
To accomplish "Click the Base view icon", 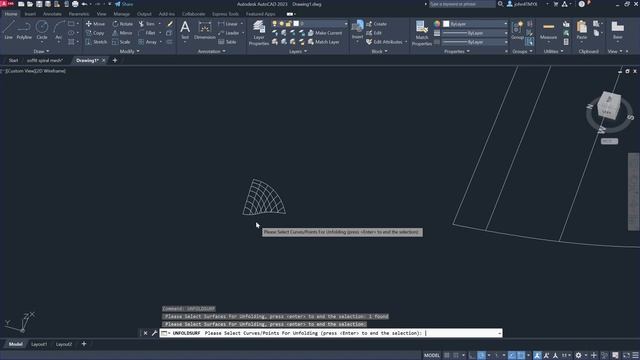I will click(x=618, y=30).
